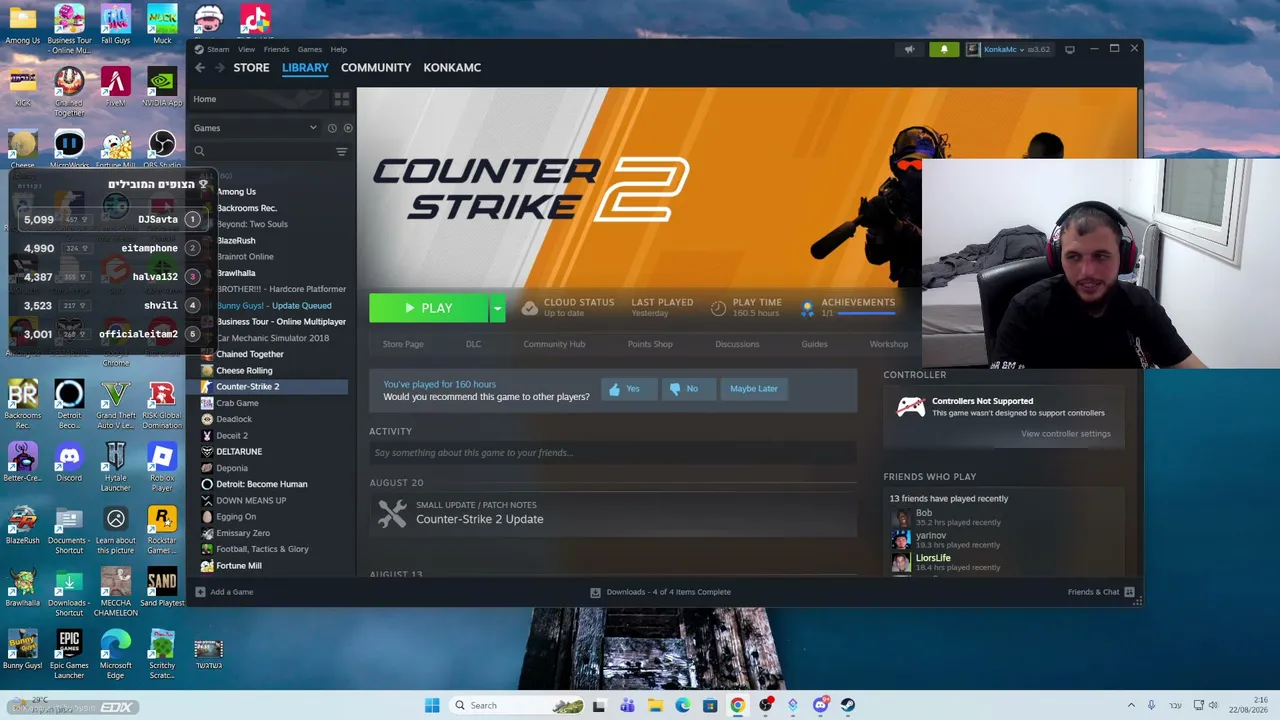This screenshot has height=720, width=1280.
Task: Open the Among Us desktop icon
Action: 23,25
